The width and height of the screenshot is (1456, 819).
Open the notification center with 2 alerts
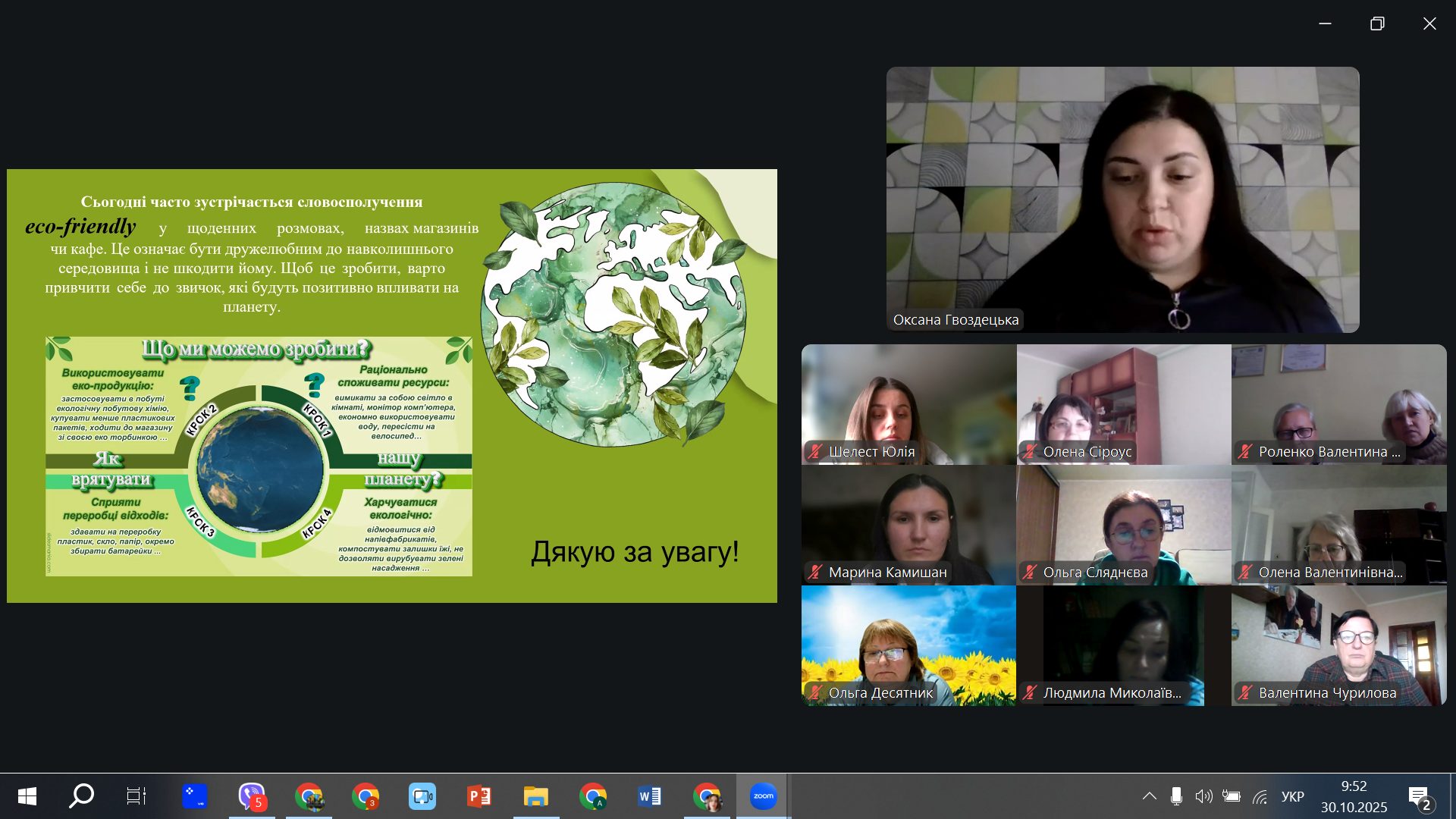[x=1419, y=796]
